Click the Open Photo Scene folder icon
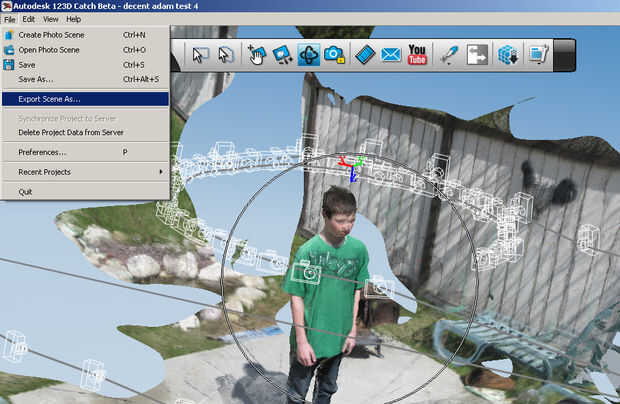620x404 pixels. [x=9, y=50]
